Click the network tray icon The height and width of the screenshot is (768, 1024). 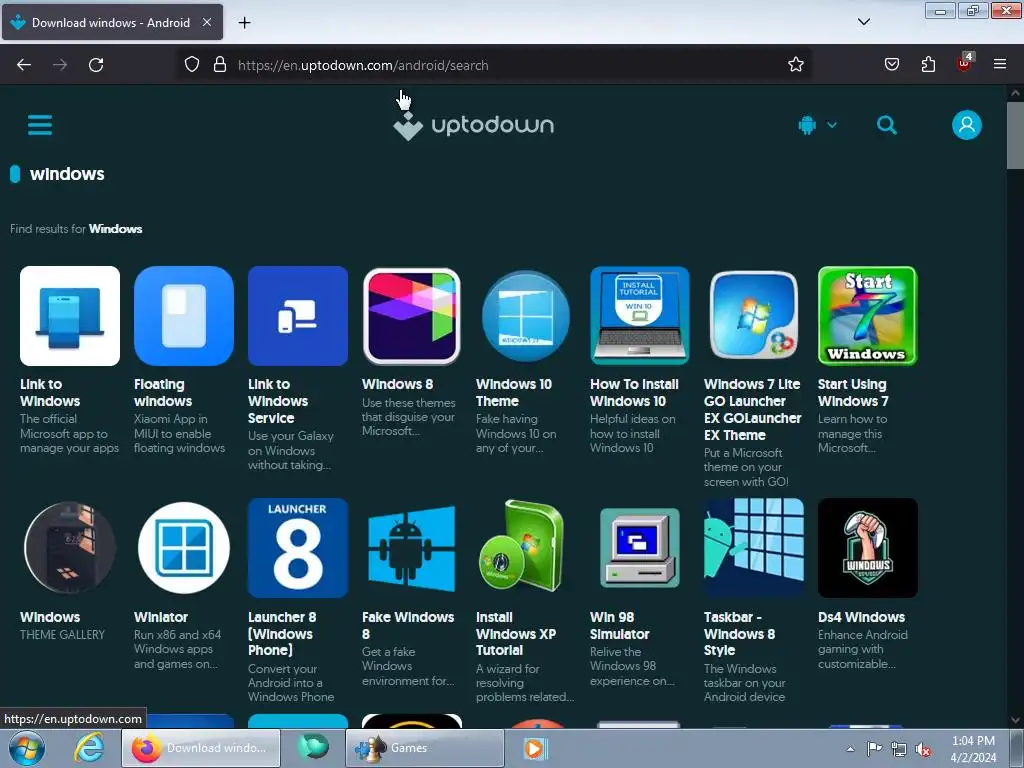899,749
